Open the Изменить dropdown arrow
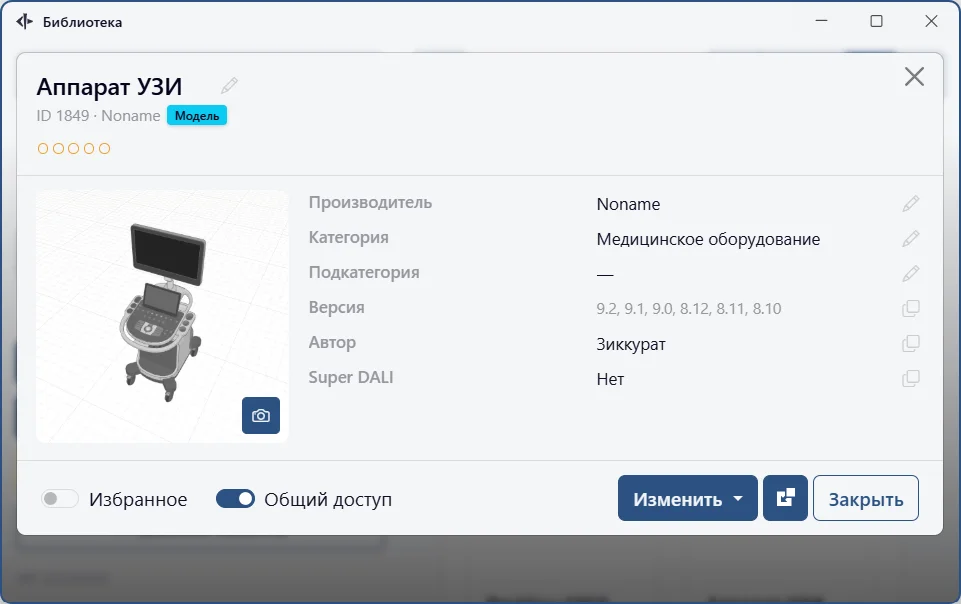The image size is (961, 604). tap(738, 499)
